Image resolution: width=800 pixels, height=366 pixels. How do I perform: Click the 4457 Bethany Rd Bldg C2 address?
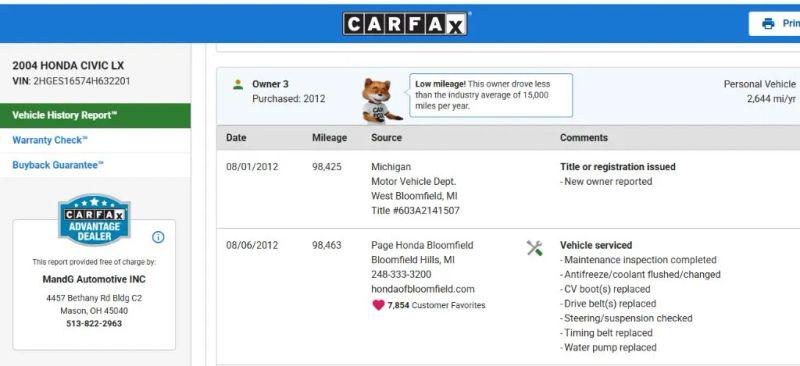click(94, 298)
